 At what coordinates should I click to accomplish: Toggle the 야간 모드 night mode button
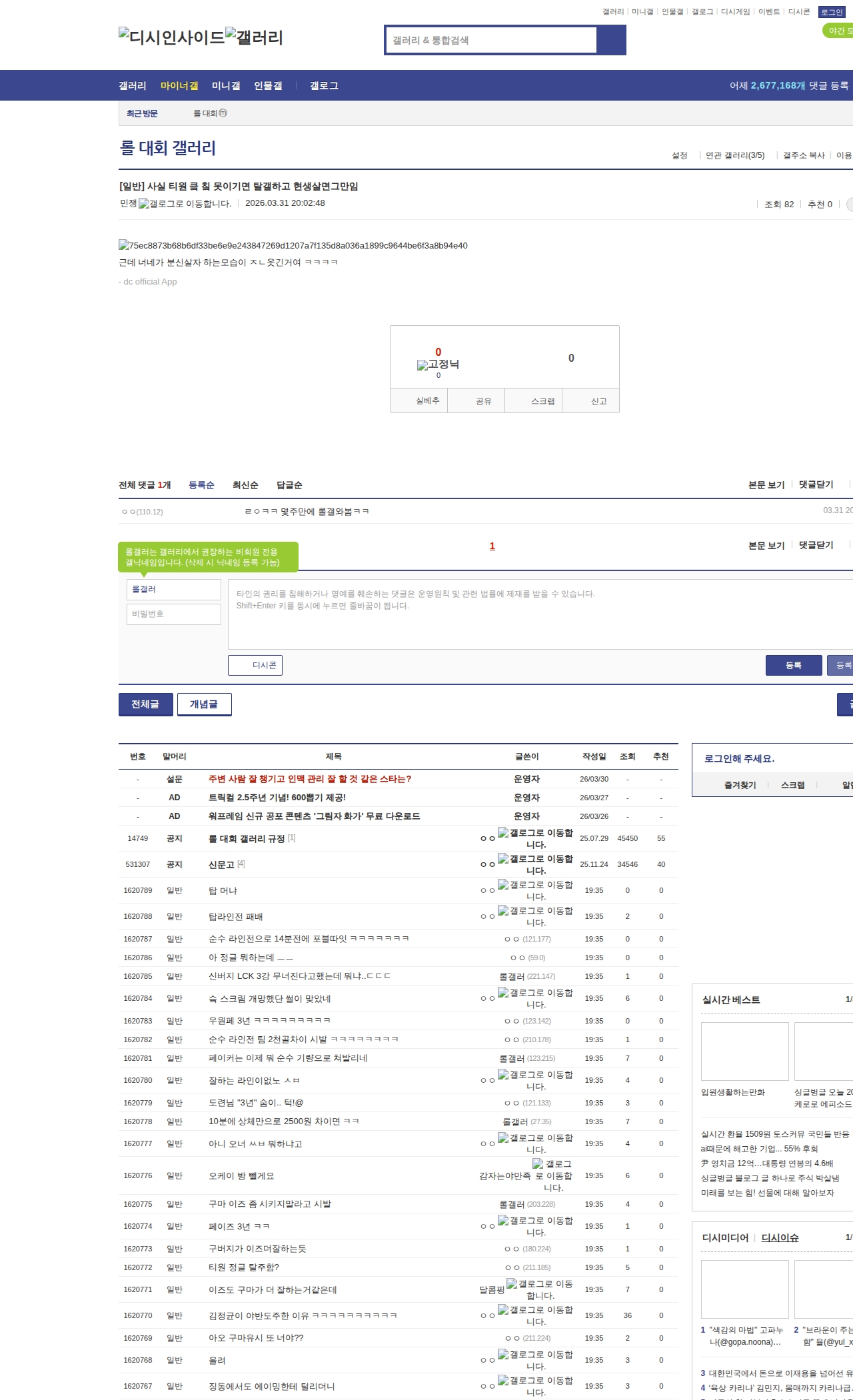tap(838, 31)
